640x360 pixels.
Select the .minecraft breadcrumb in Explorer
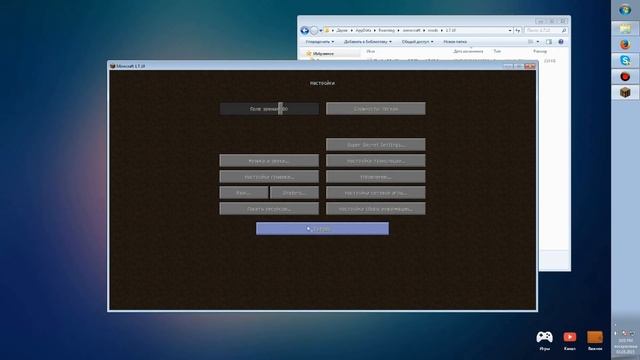411,31
